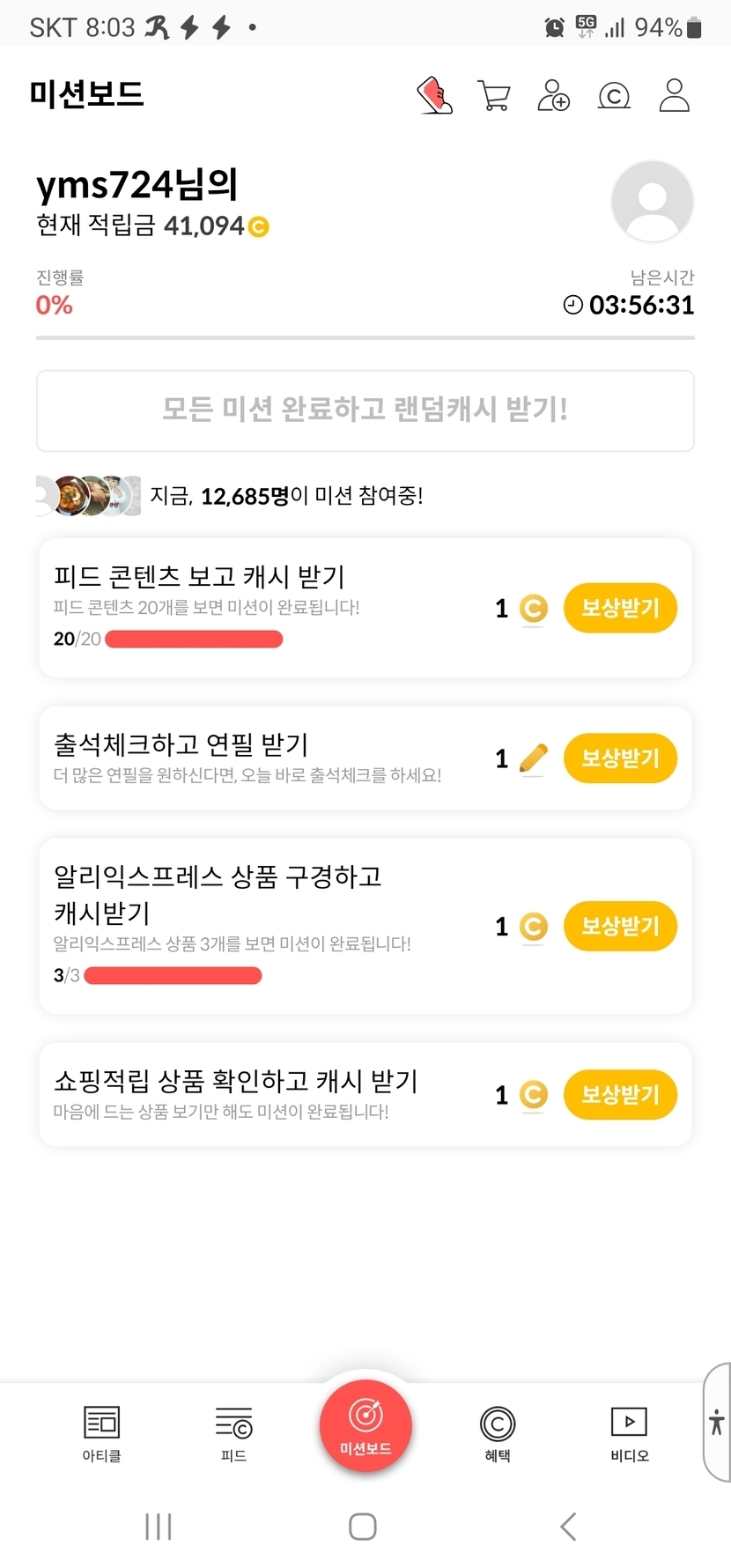Tap the invite friend icon
Screen dimensions: 731x1568
point(553,95)
